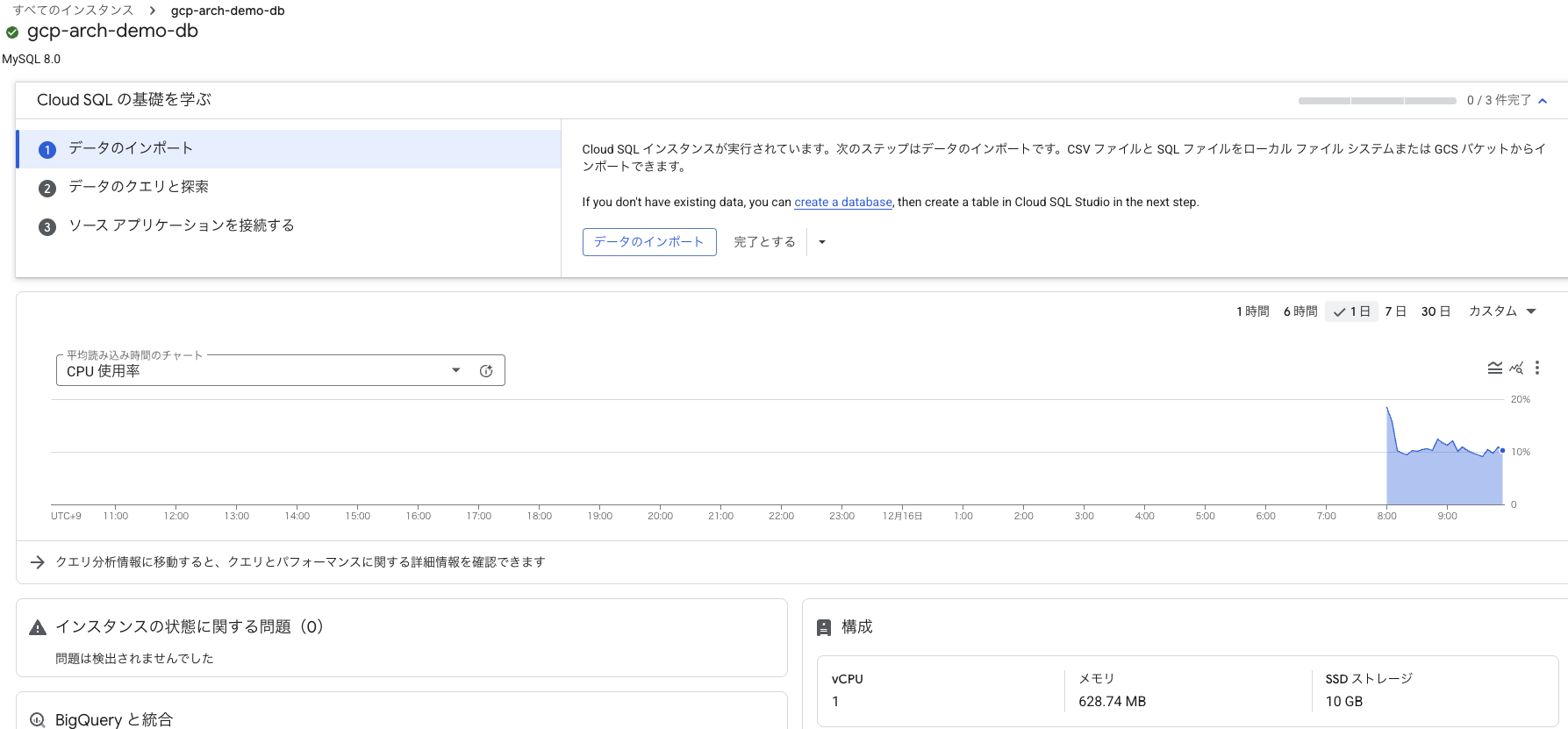
Task: Select the 1 時間 time range
Action: [x=1252, y=311]
